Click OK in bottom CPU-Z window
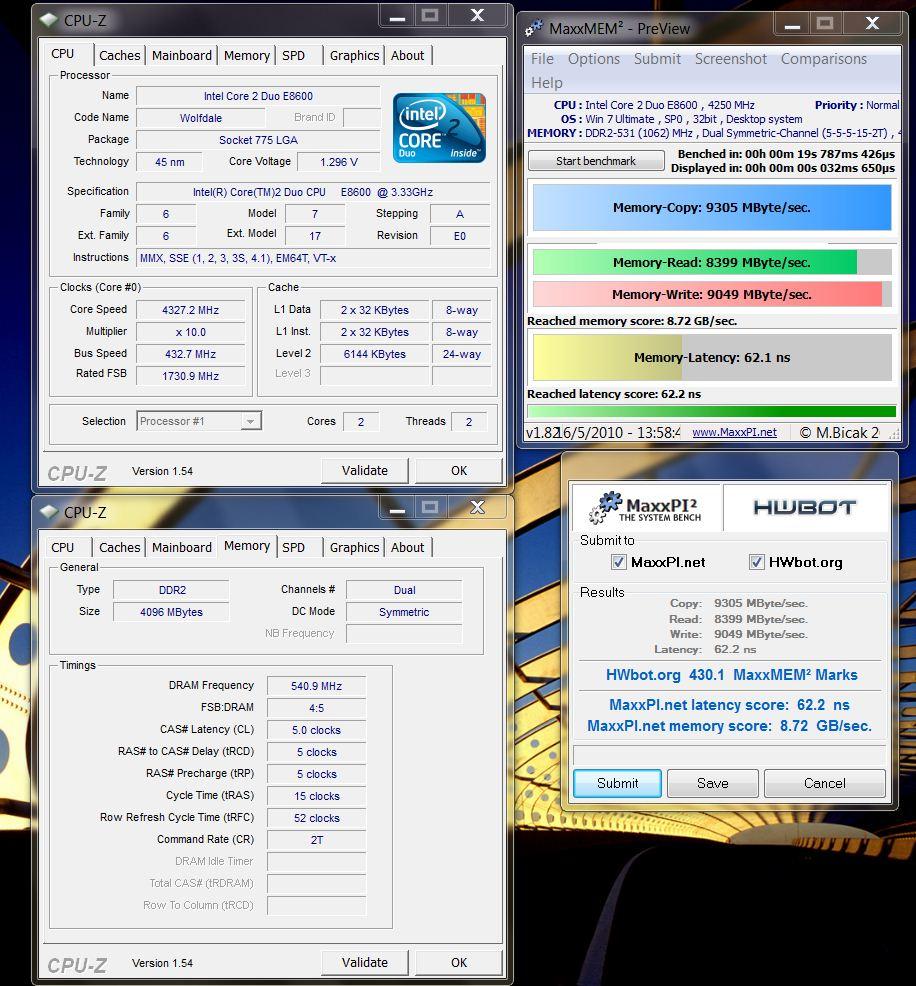916x986 pixels. [x=459, y=962]
